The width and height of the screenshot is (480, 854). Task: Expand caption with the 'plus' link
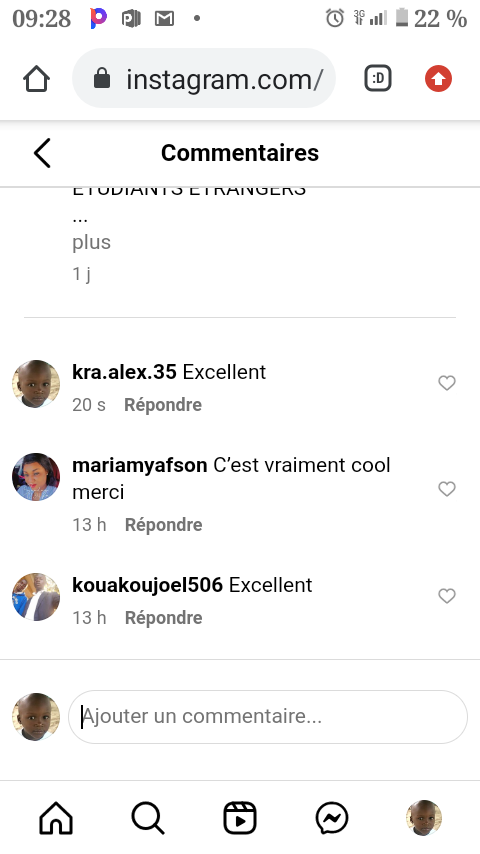[x=92, y=242]
